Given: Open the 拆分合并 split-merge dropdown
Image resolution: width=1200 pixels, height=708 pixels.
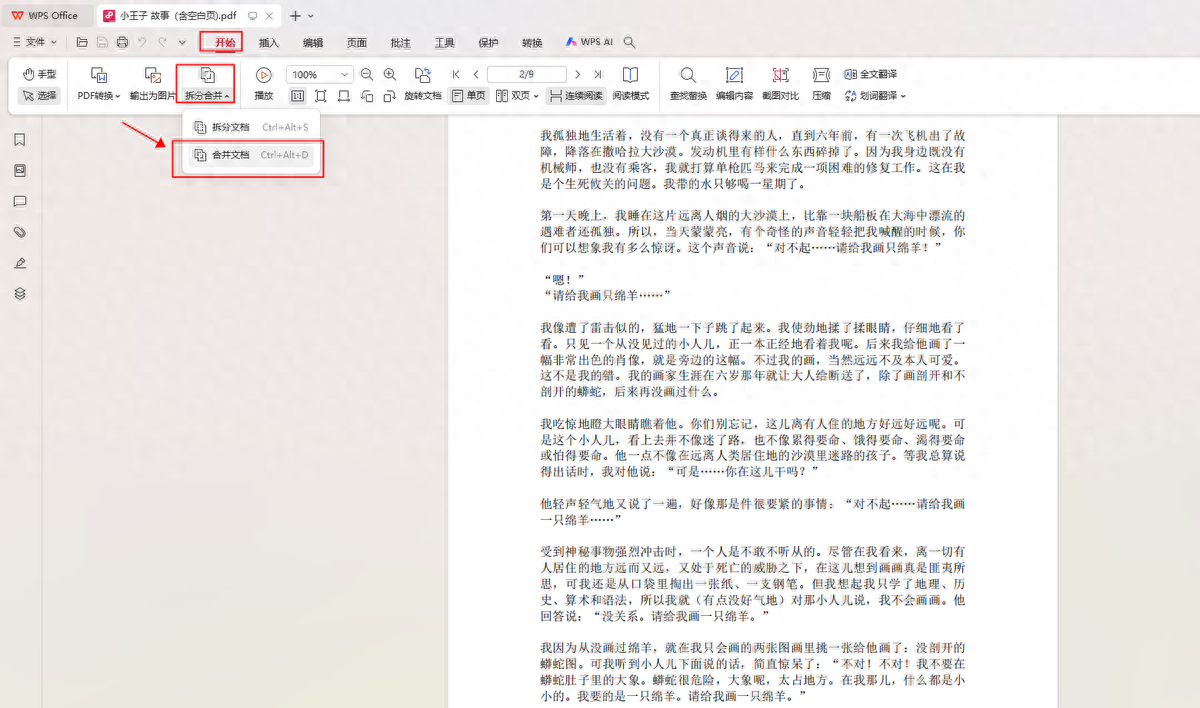Looking at the screenshot, I should [207, 84].
